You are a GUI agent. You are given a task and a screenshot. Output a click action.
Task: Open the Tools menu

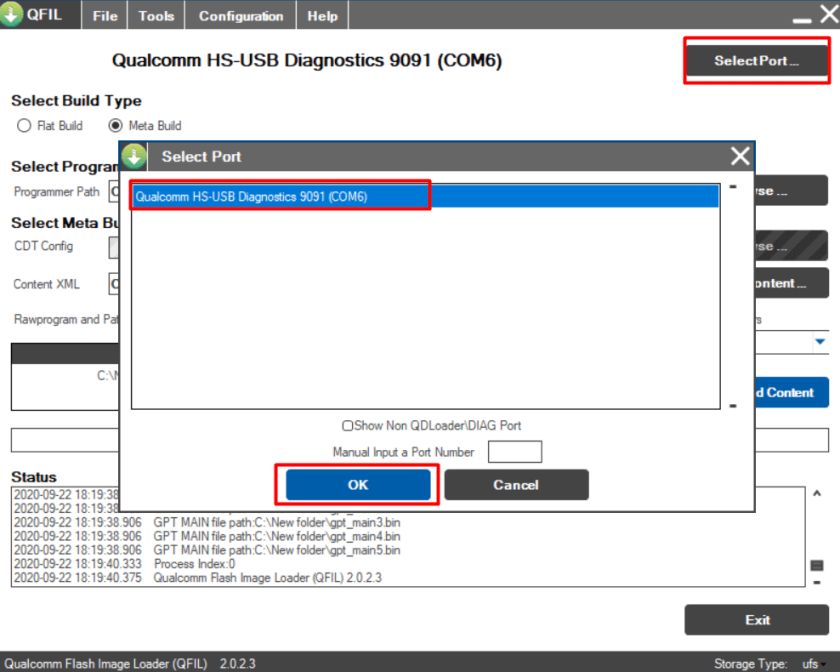[156, 16]
